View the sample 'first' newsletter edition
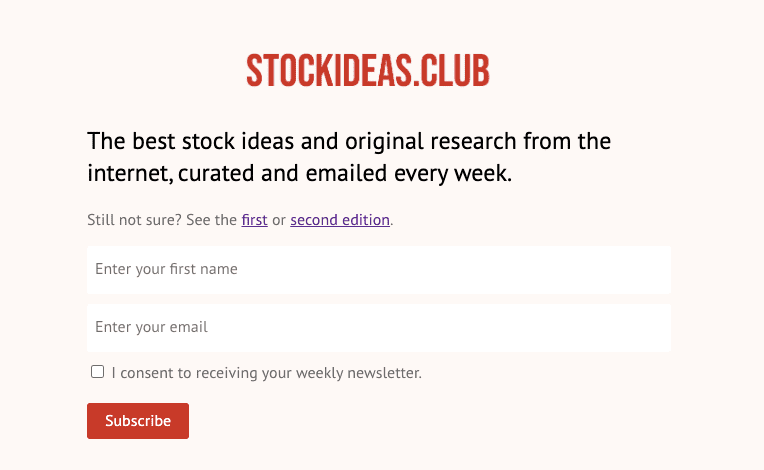The height and width of the screenshot is (470, 764). coord(254,220)
